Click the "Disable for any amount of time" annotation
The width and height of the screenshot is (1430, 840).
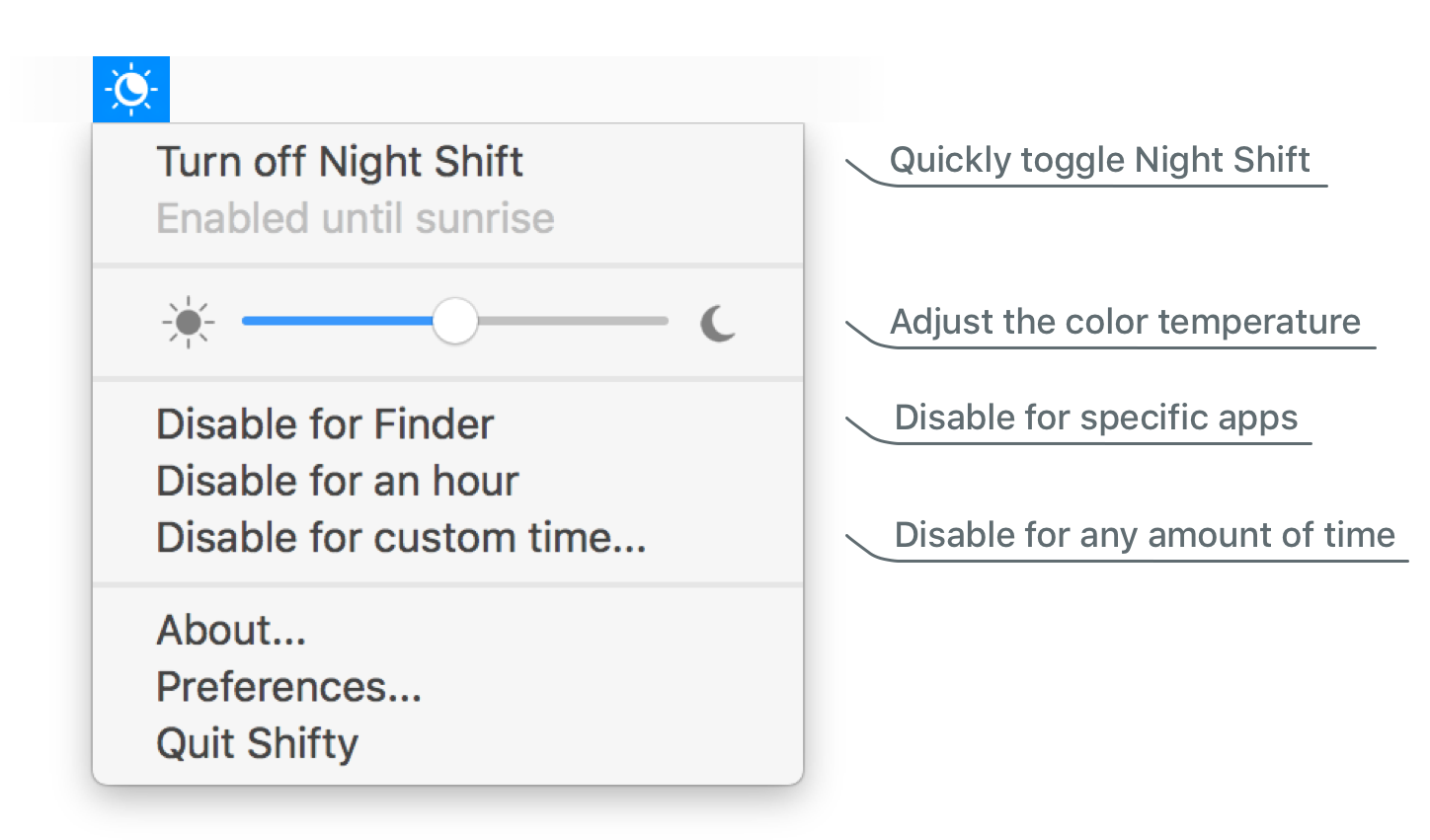tap(1144, 535)
